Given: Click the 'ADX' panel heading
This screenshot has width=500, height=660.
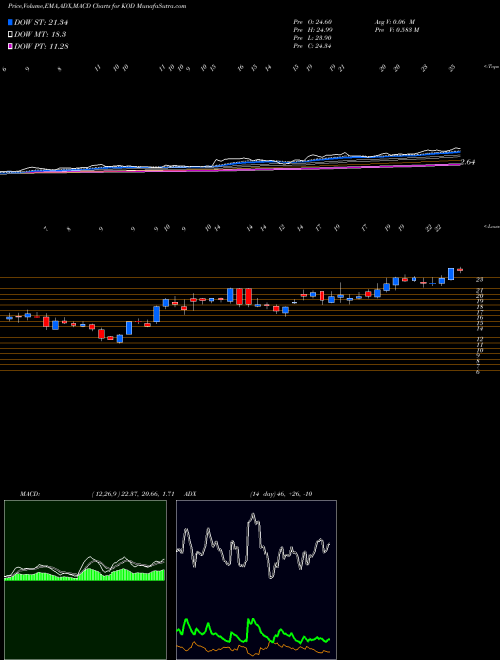Looking at the screenshot, I should 190,494.
